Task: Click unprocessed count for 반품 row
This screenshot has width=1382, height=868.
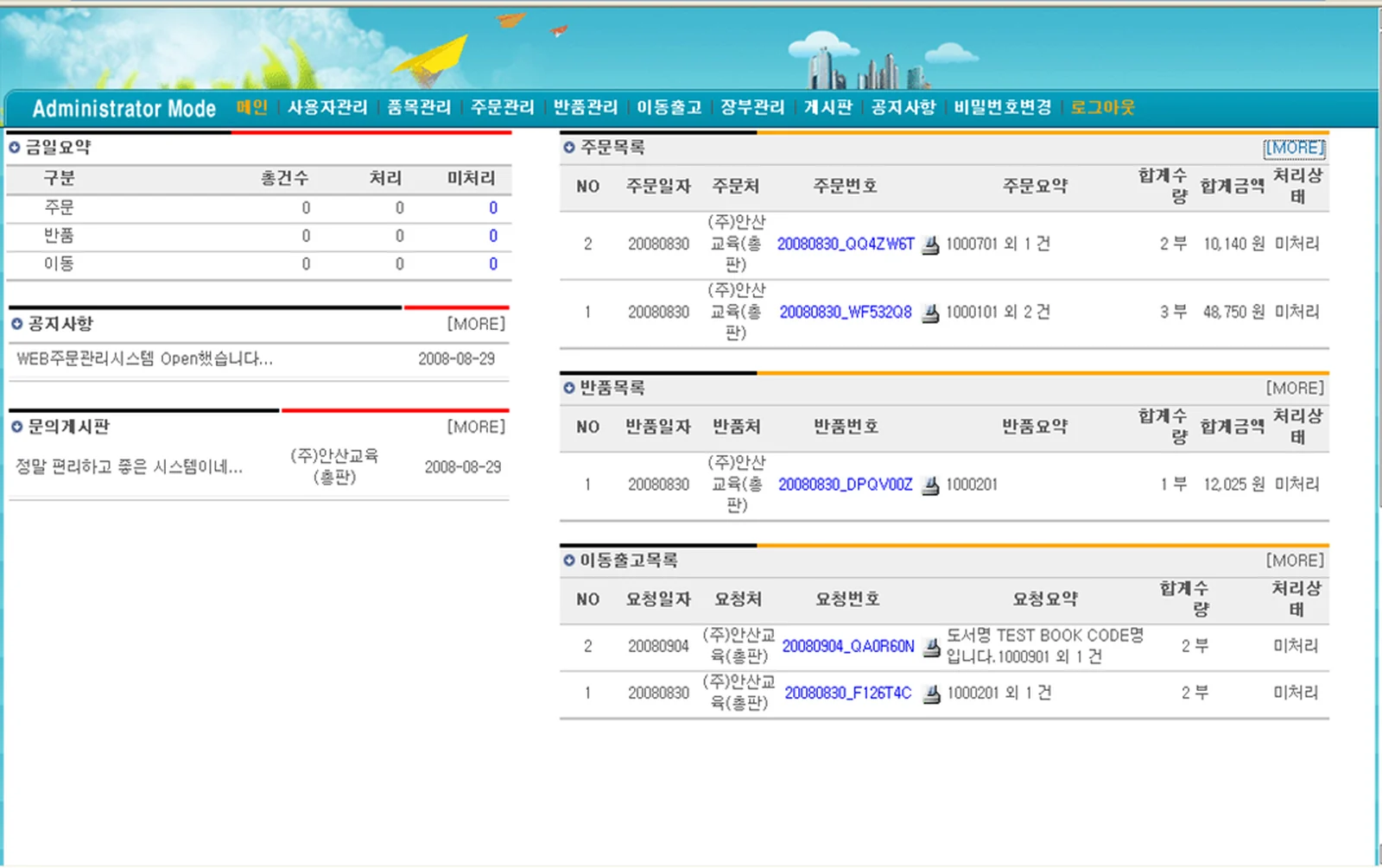Action: tap(493, 236)
